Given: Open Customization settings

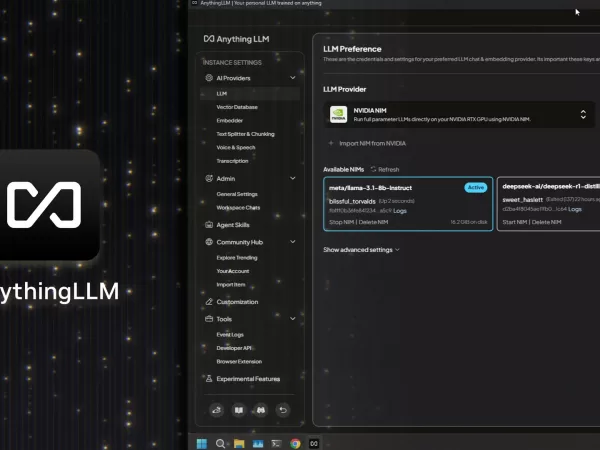Looking at the screenshot, I should (237, 302).
